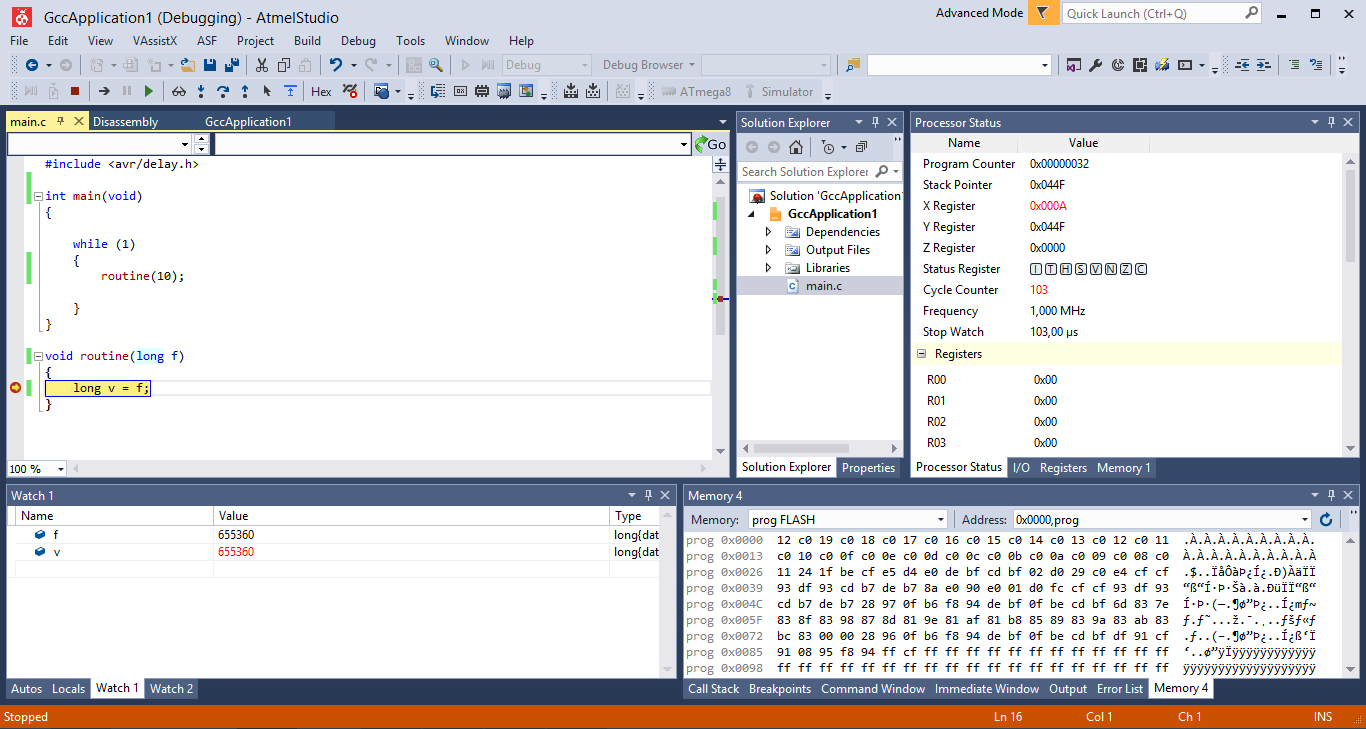The height and width of the screenshot is (729, 1366).
Task: Click the Open File folder icon
Action: coord(187,65)
